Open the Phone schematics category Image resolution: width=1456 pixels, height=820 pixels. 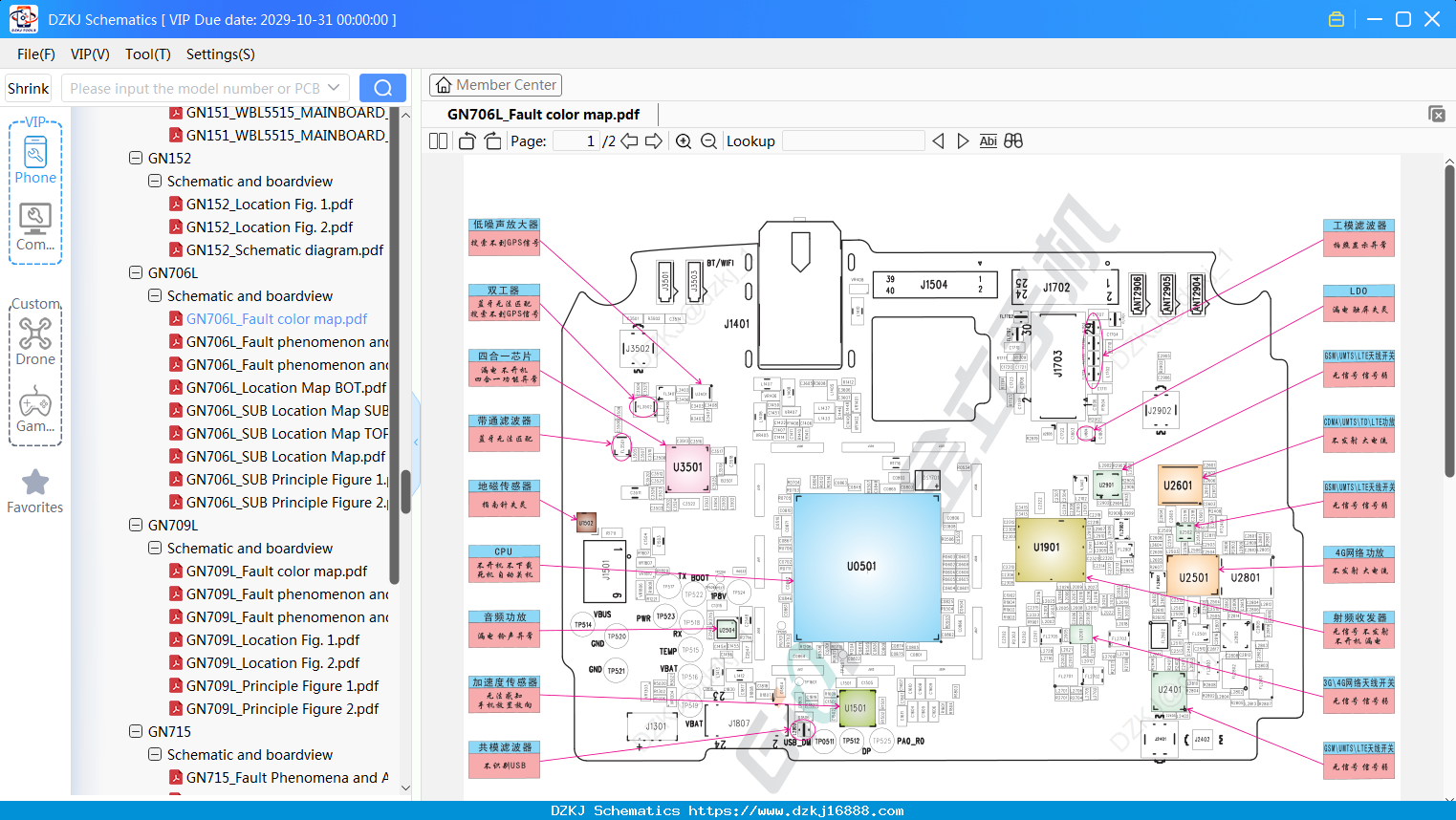tap(35, 160)
